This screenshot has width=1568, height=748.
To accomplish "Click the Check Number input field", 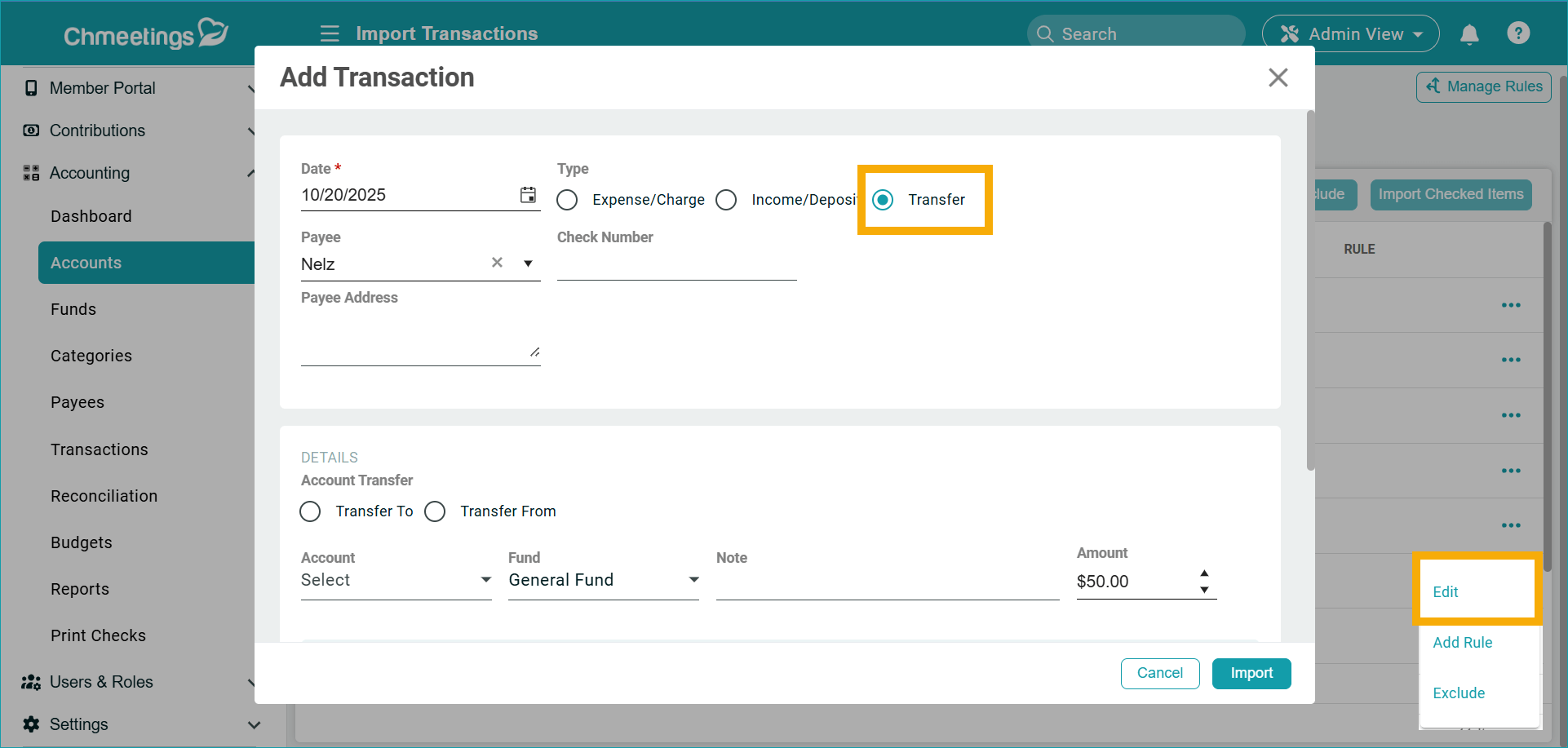I will pos(676,266).
